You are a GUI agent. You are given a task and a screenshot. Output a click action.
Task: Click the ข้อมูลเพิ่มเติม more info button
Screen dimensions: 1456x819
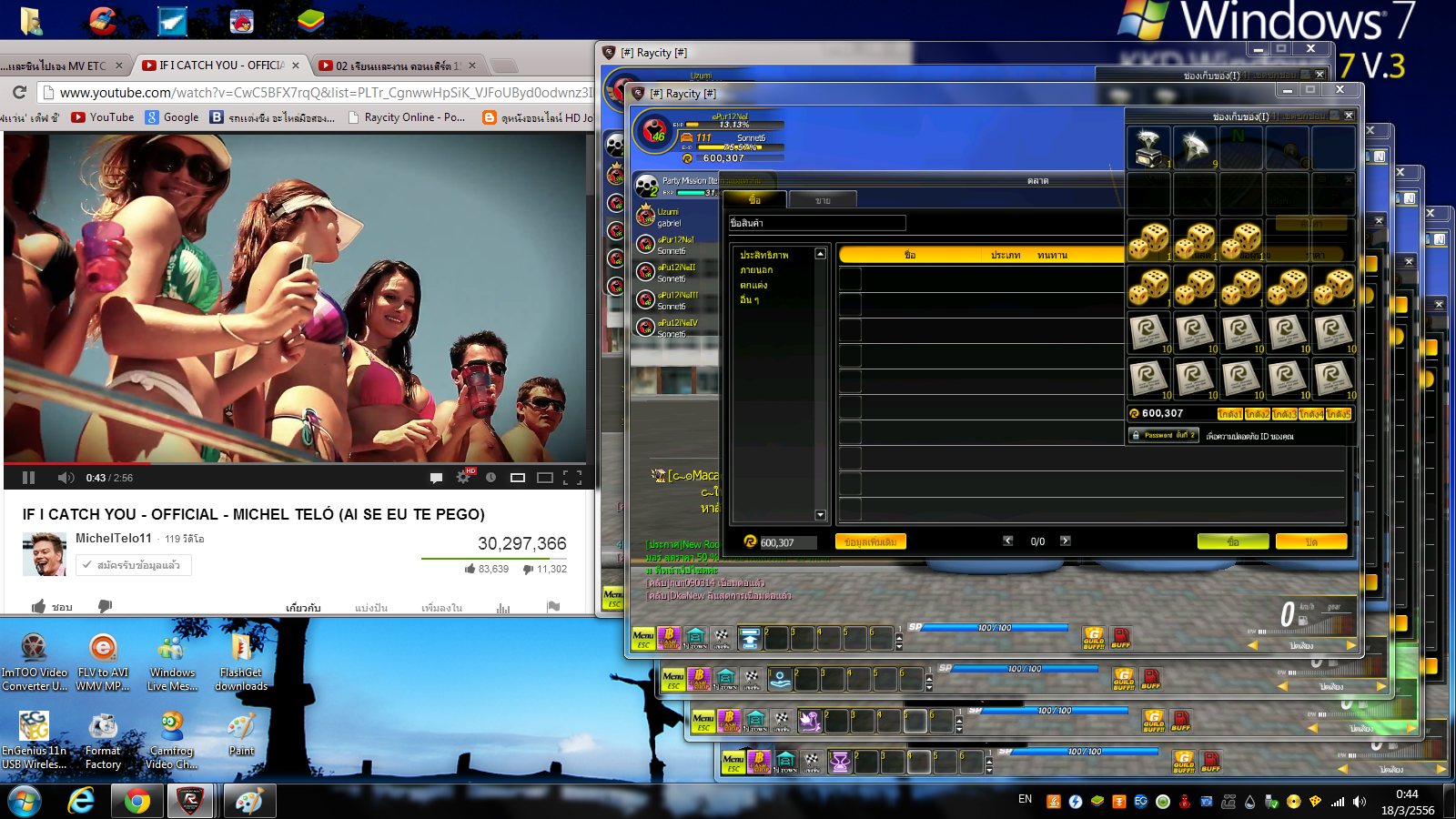pyautogui.click(x=871, y=541)
